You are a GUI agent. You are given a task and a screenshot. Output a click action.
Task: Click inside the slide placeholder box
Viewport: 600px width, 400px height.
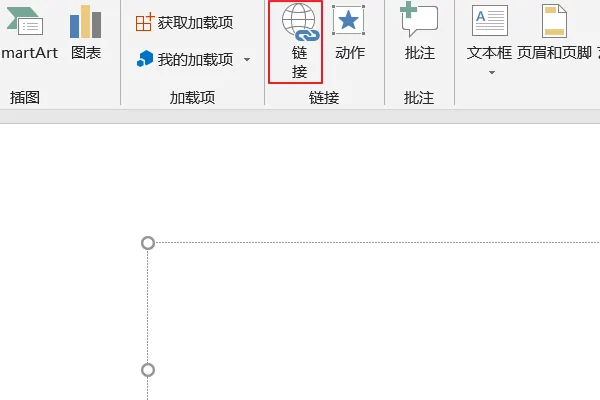coord(374,322)
